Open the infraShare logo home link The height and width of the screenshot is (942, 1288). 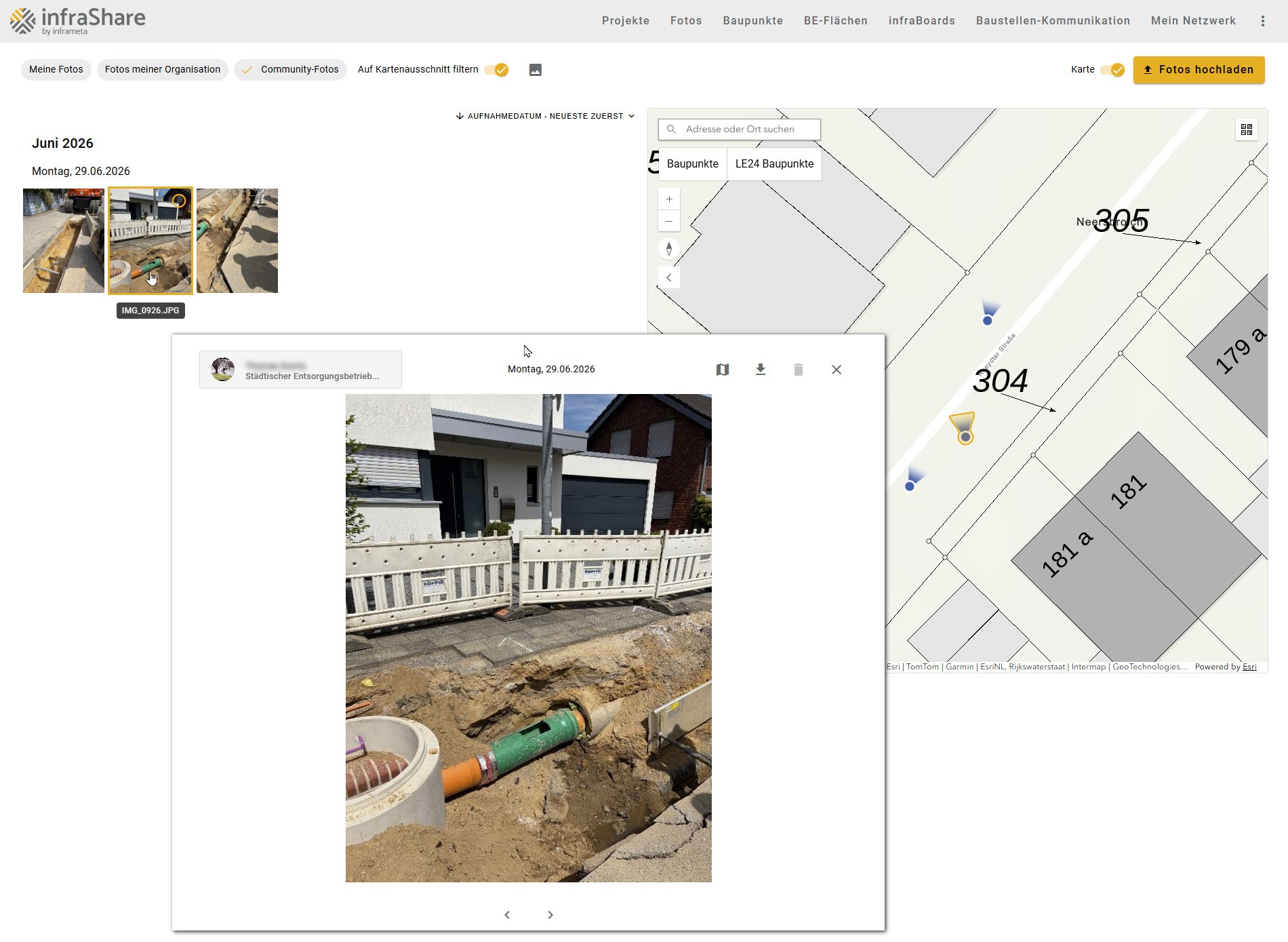78,20
